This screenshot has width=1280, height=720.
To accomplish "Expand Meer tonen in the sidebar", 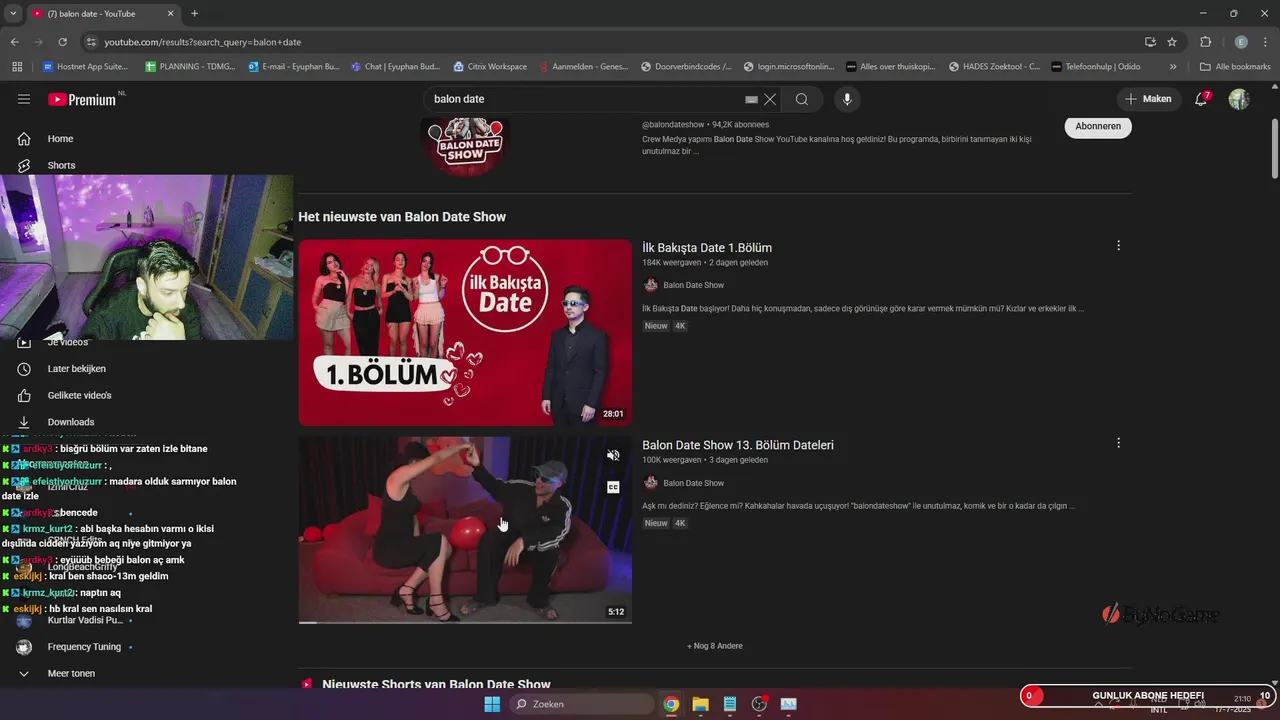I will coord(71,674).
